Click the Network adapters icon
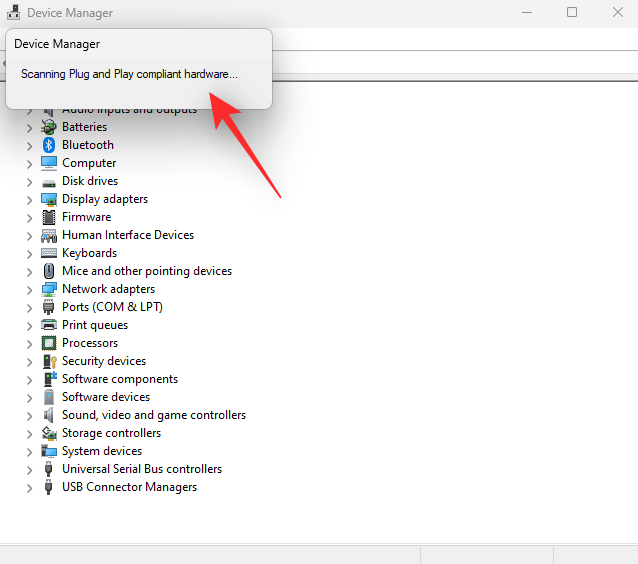 coord(49,289)
